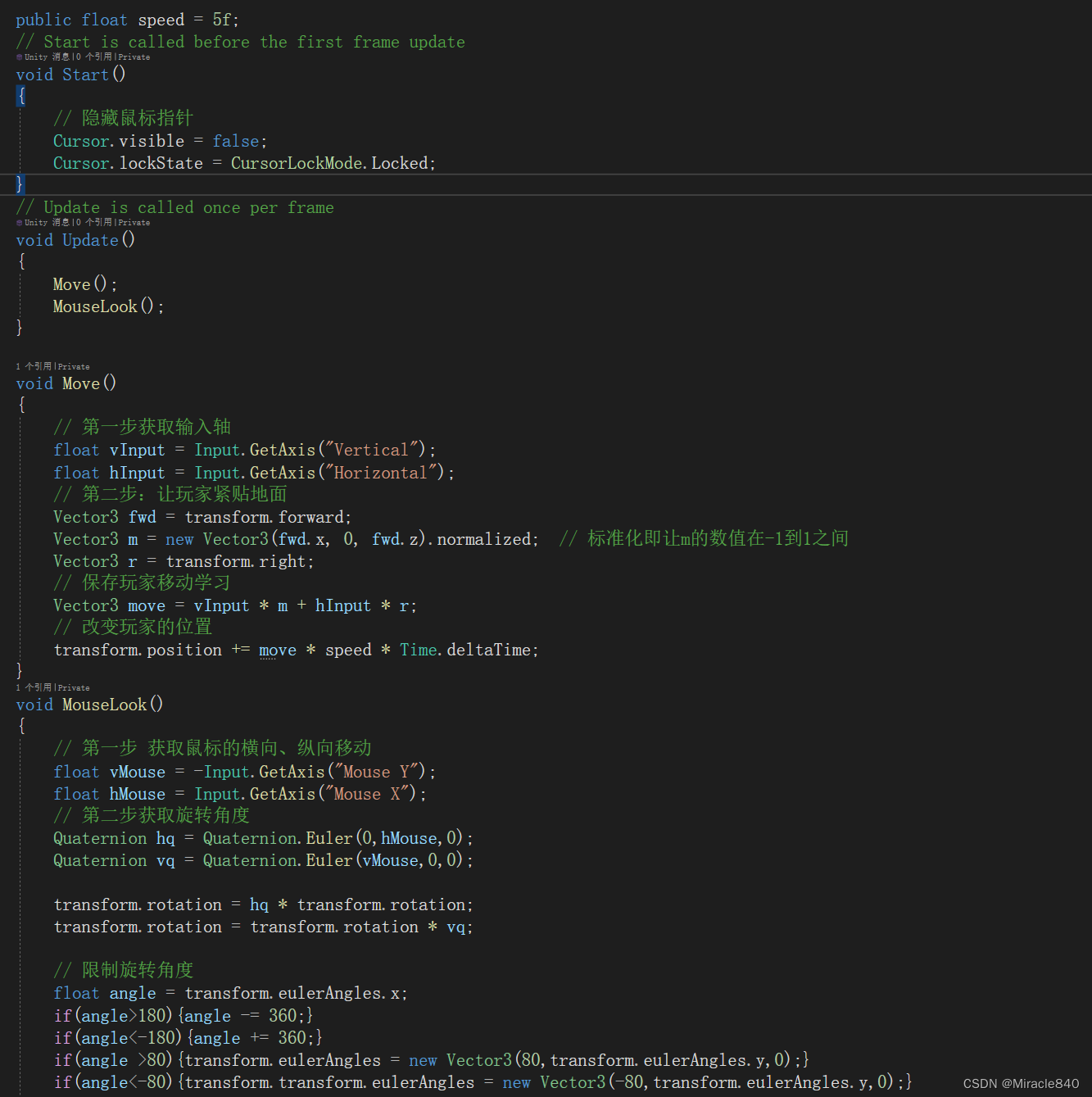Image resolution: width=1092 pixels, height=1097 pixels.
Task: Select the "Mouse X" string literal
Action: [x=369, y=793]
